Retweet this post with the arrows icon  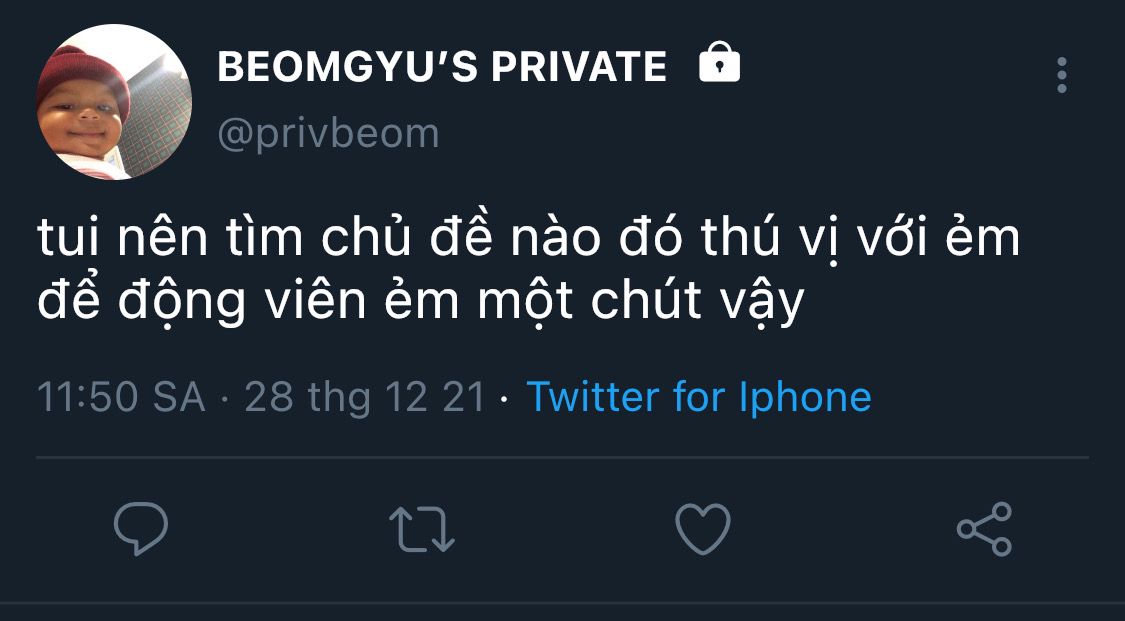(422, 530)
